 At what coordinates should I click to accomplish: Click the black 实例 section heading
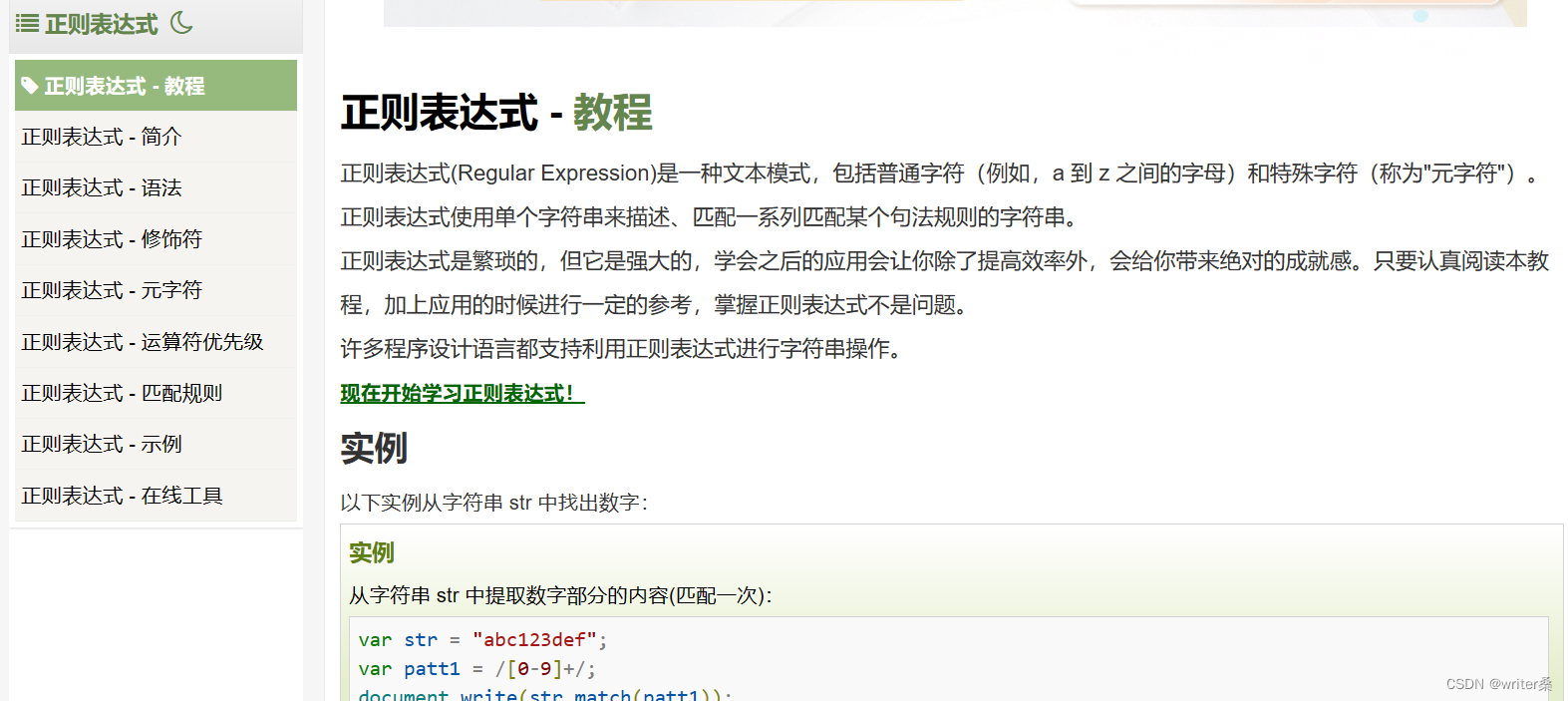(374, 449)
